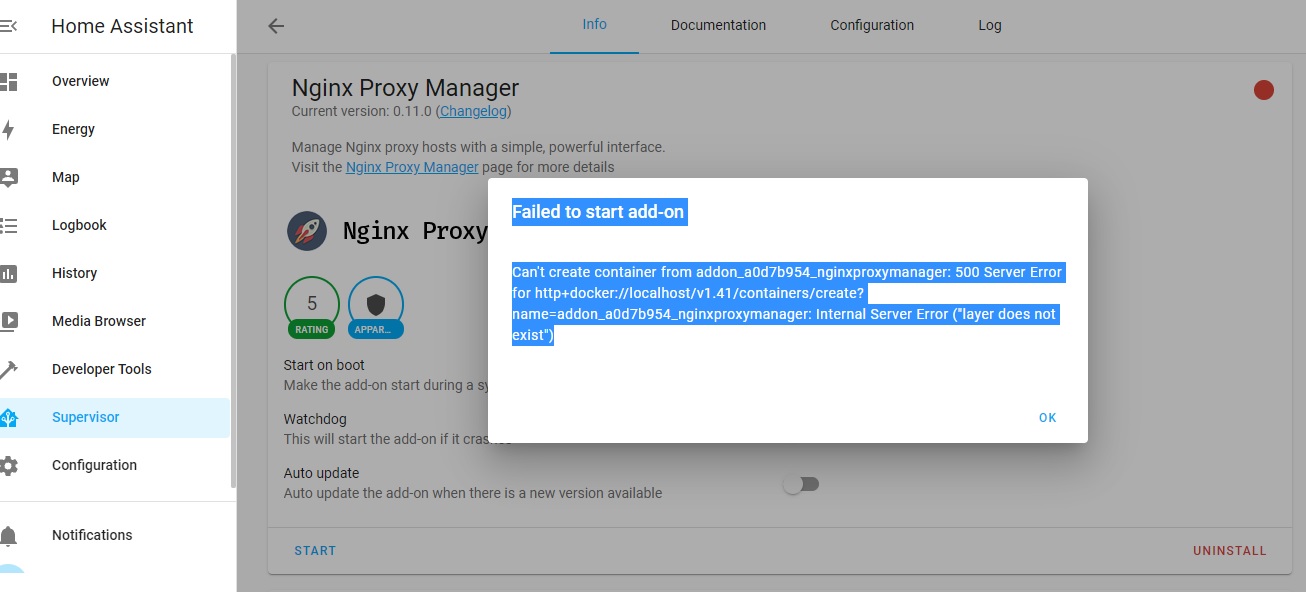Open the Media Browser
Image resolution: width=1306 pixels, height=592 pixels.
(x=97, y=321)
